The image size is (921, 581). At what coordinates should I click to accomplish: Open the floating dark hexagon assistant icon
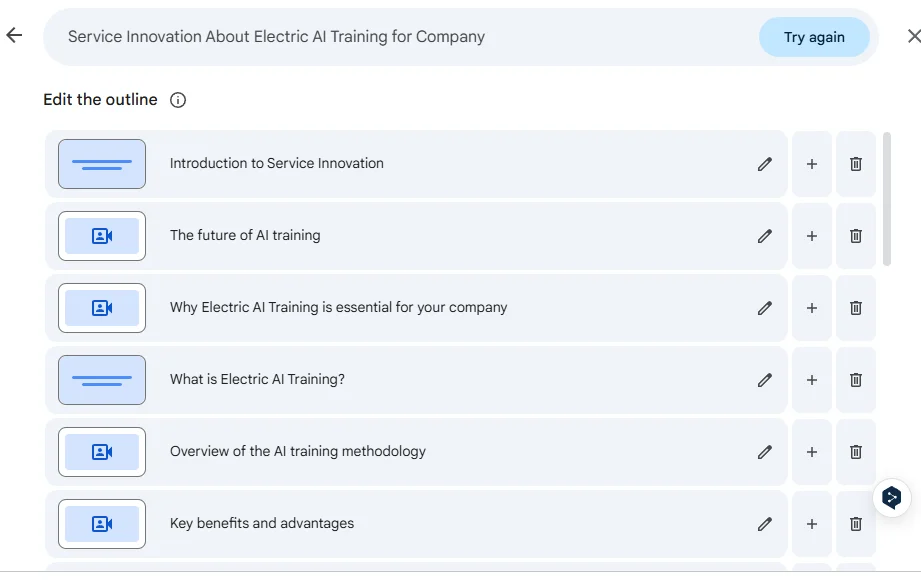point(892,498)
